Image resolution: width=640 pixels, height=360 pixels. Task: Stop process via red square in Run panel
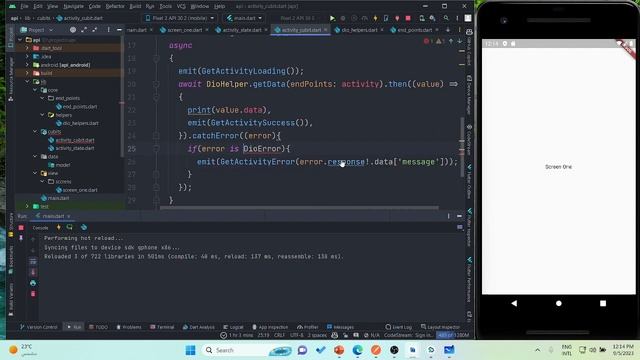click(x=21, y=227)
